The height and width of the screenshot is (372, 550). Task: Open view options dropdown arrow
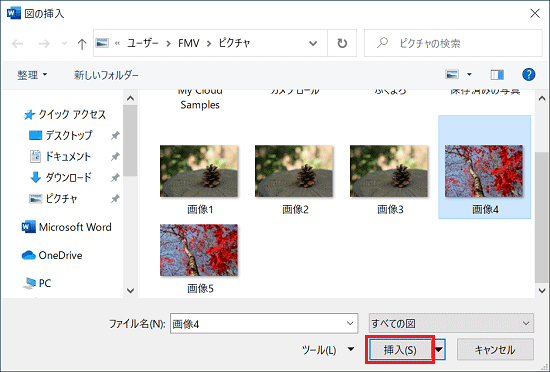pyautogui.click(x=469, y=74)
